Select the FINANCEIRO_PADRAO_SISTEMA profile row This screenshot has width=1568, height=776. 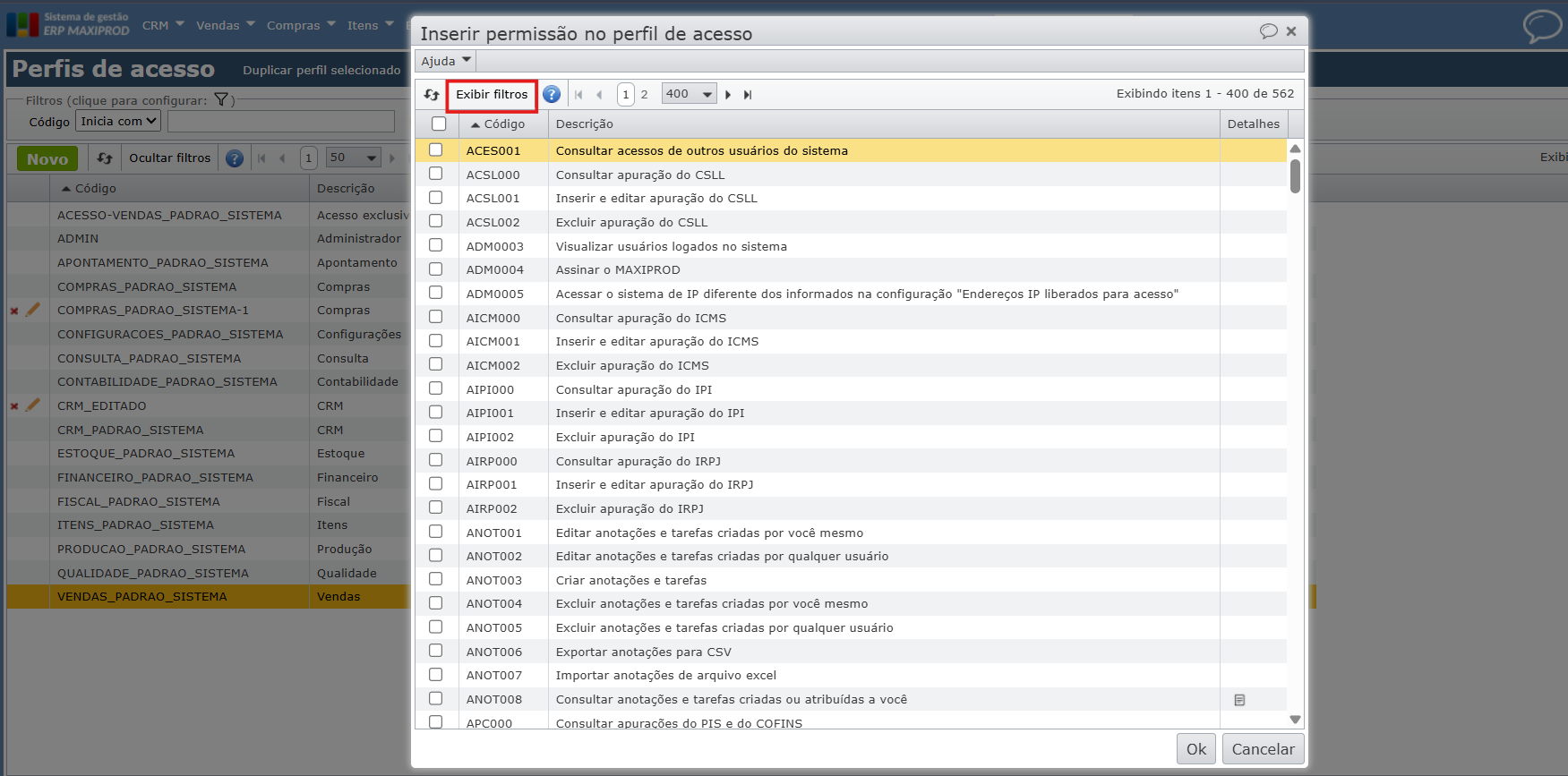(x=208, y=478)
